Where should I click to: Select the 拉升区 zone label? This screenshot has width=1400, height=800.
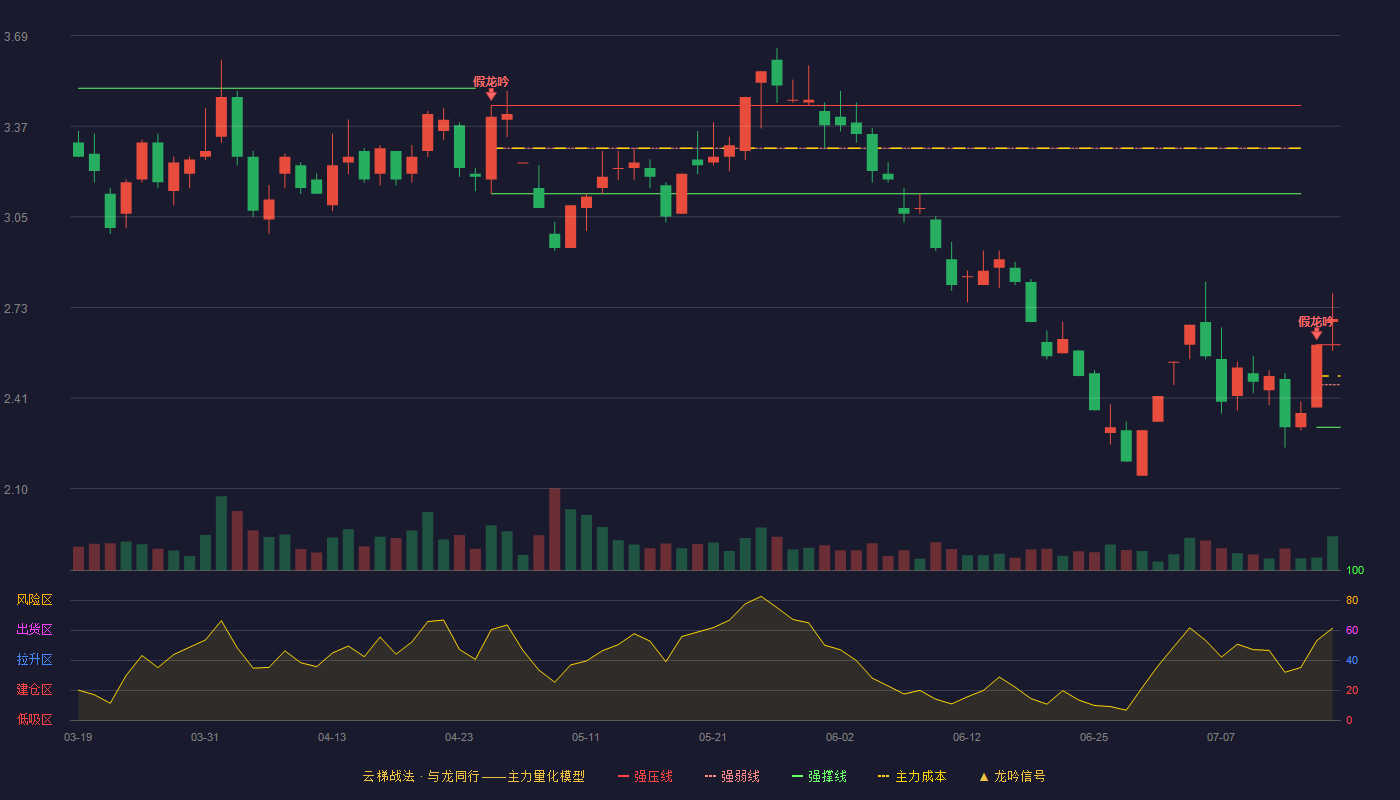tap(34, 660)
